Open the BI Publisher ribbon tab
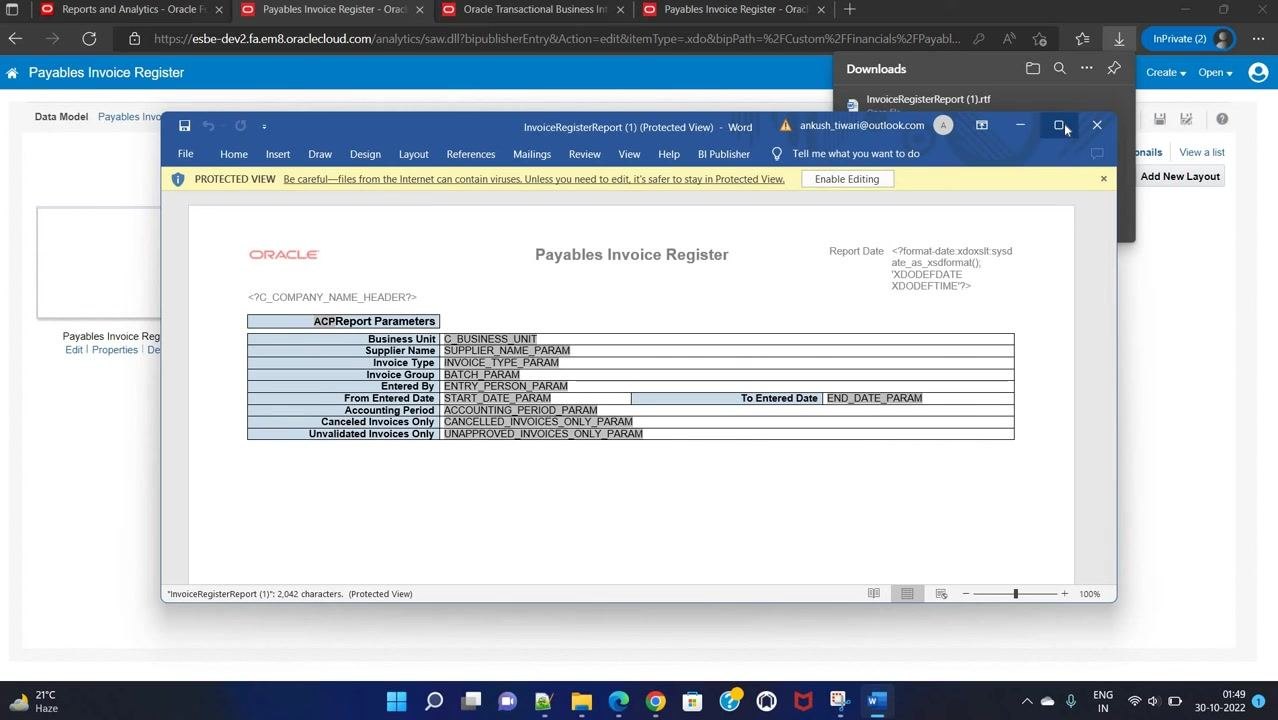The height and width of the screenshot is (720, 1278). [x=724, y=154]
